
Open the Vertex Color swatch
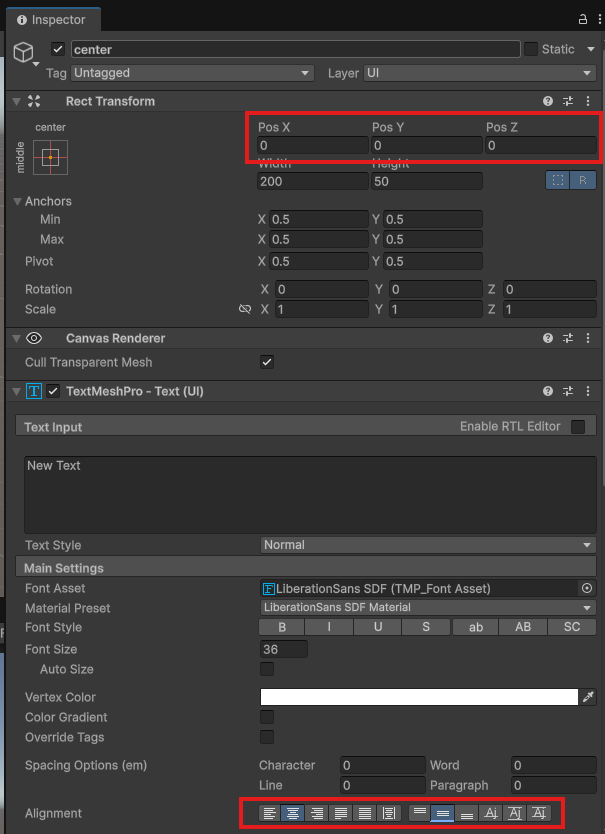(x=419, y=697)
